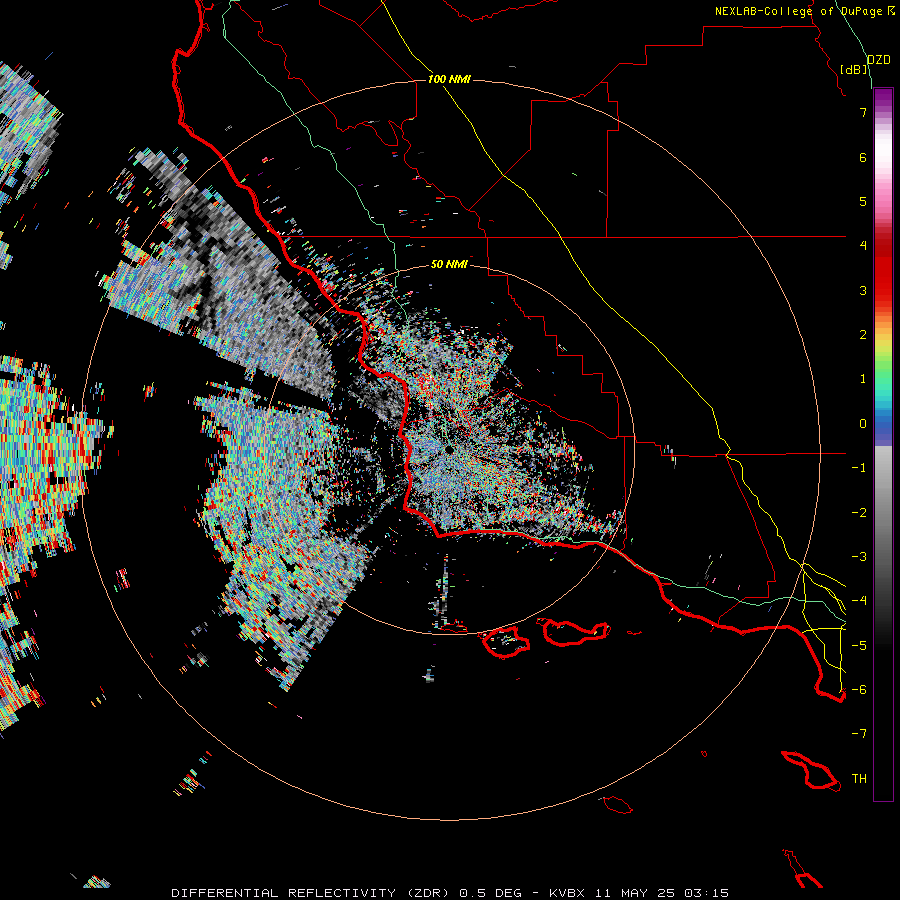Click the ZDR color scale bar
The image size is (900, 900).
[883, 444]
